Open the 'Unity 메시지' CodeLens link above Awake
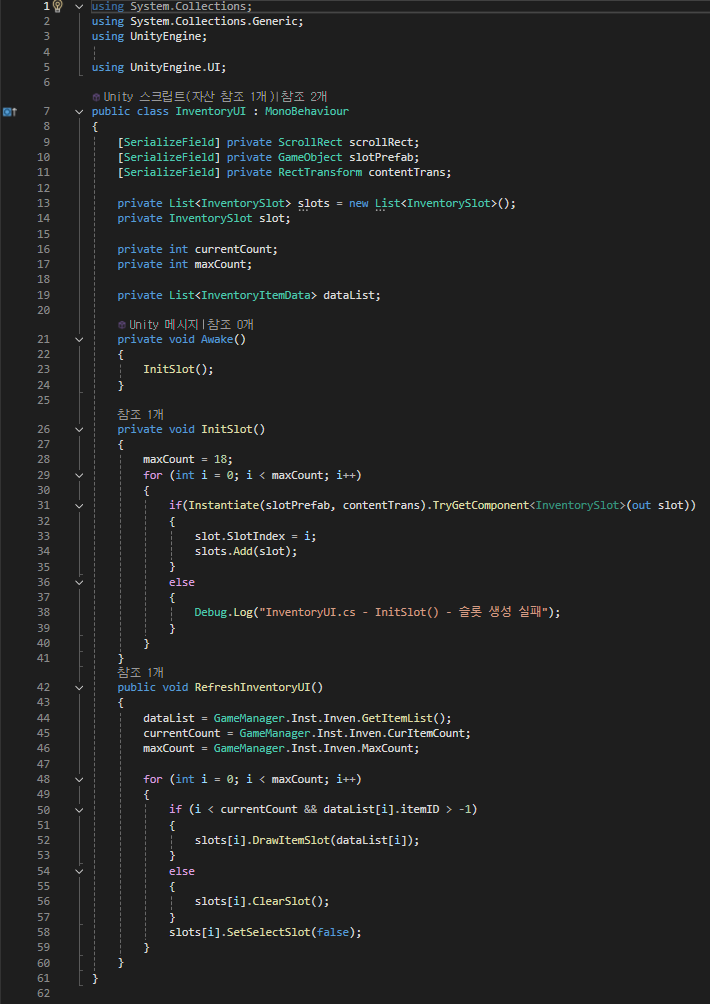Image resolution: width=710 pixels, height=1004 pixels. point(165,325)
